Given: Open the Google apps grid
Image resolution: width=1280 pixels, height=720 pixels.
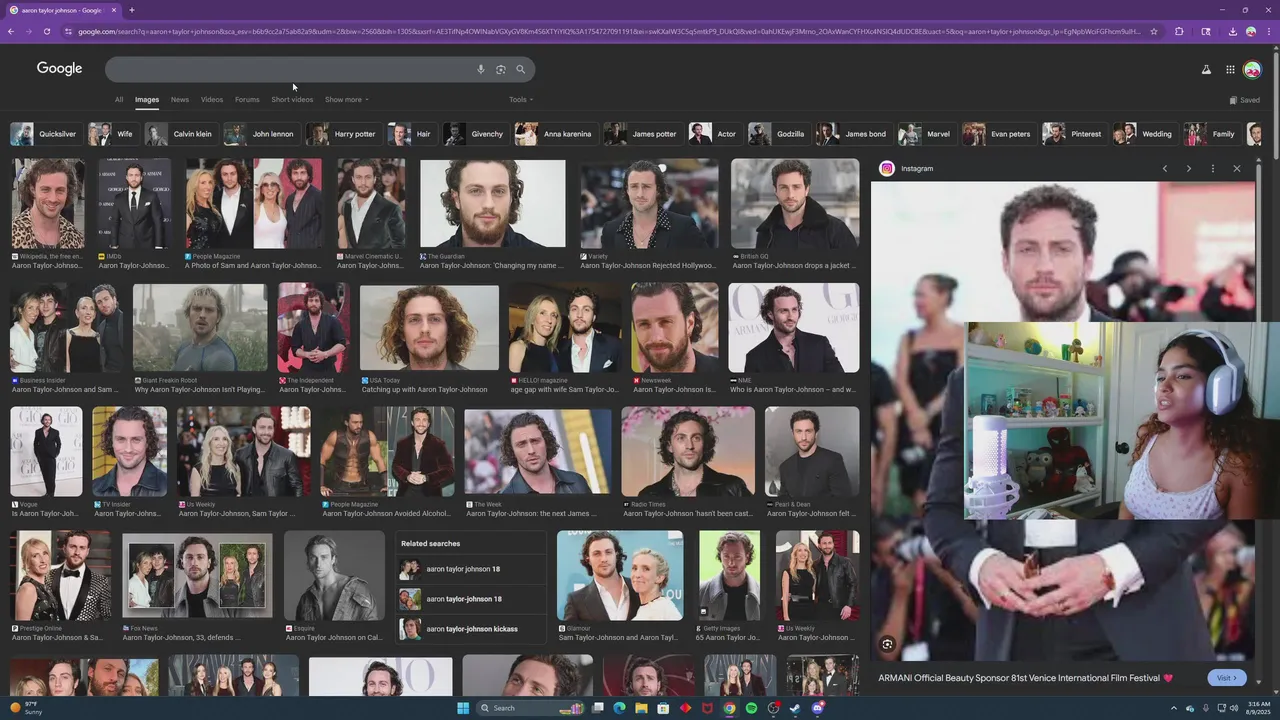Looking at the screenshot, I should (x=1230, y=69).
